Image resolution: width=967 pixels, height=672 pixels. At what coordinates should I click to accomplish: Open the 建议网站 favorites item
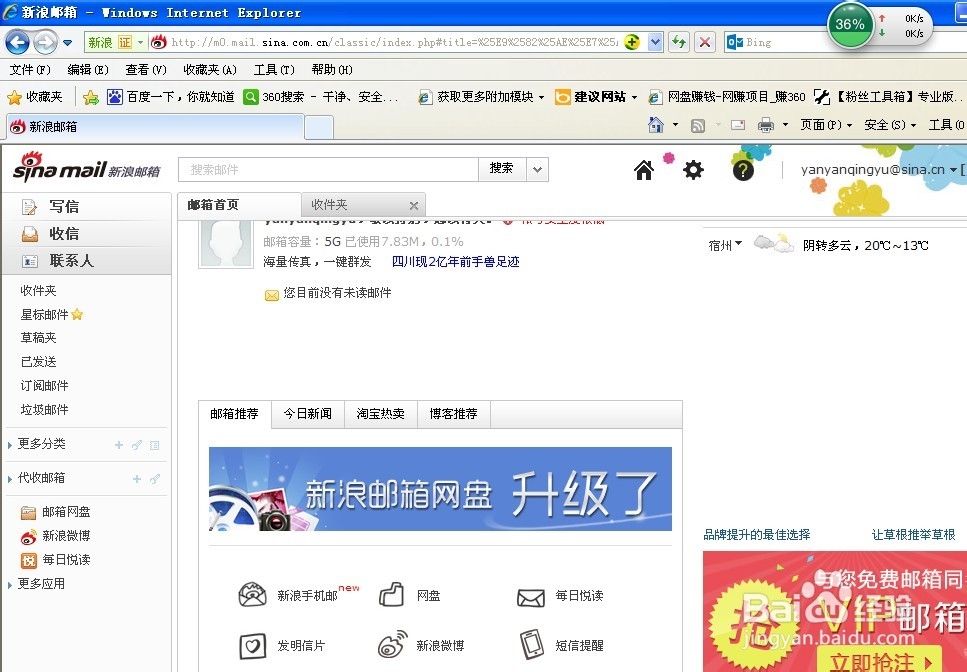(596, 97)
